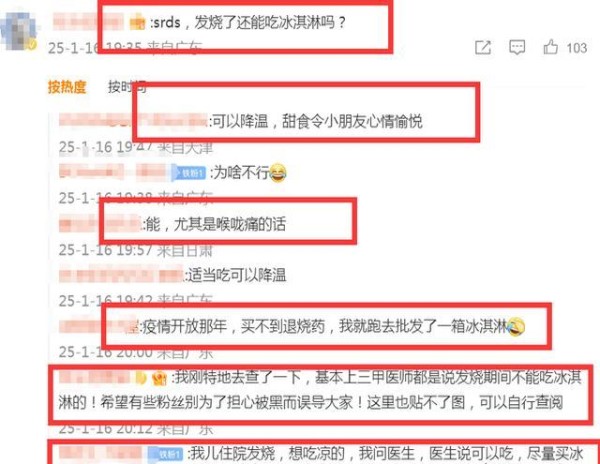600x464 pixels.
Task: Click the 铁粉1 badge beside 为啥不行
Action: click(x=190, y=173)
